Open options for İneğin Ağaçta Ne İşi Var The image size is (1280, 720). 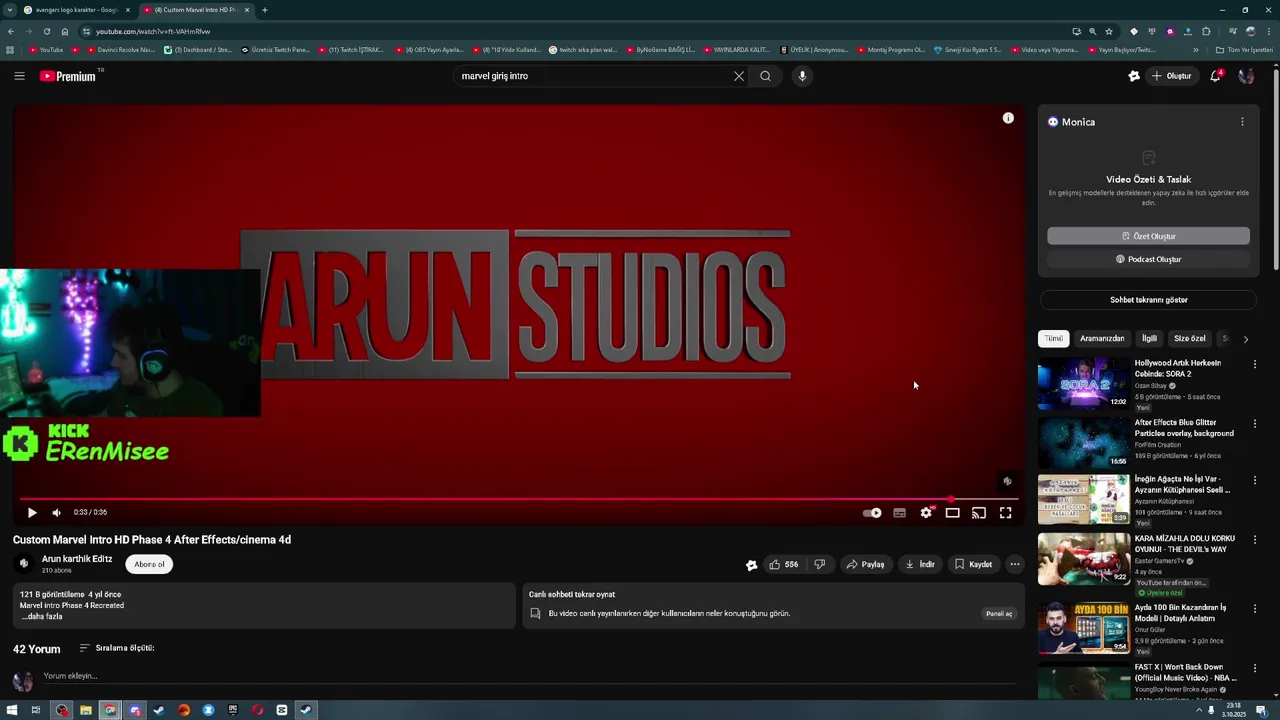(x=1255, y=481)
